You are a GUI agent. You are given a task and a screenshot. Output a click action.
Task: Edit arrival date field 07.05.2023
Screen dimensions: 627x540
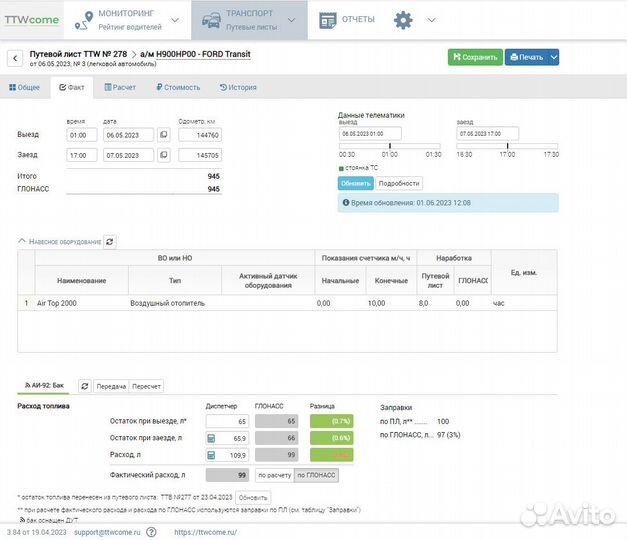pyautogui.click(x=128, y=155)
